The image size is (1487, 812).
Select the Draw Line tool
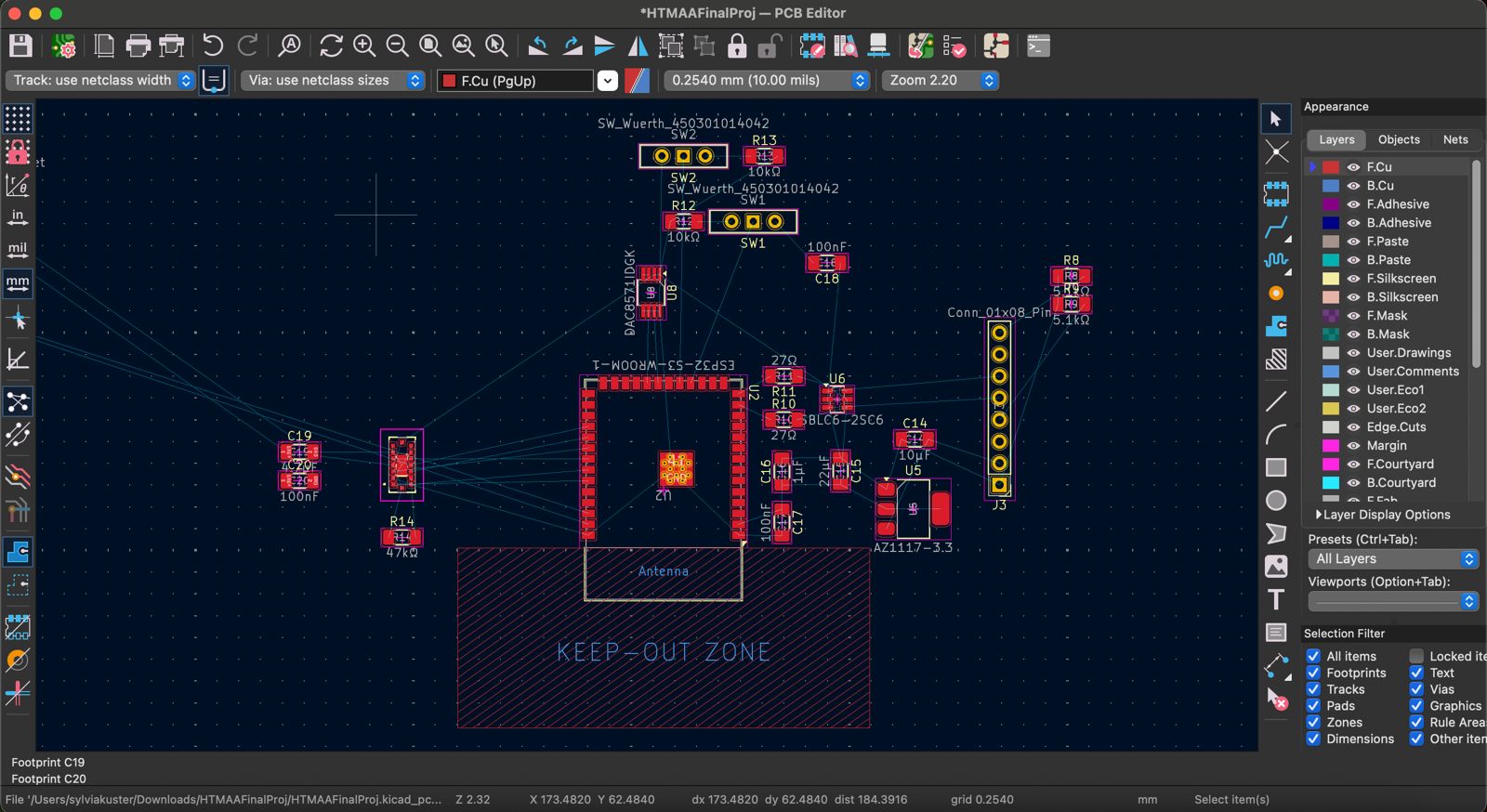pos(1276,401)
